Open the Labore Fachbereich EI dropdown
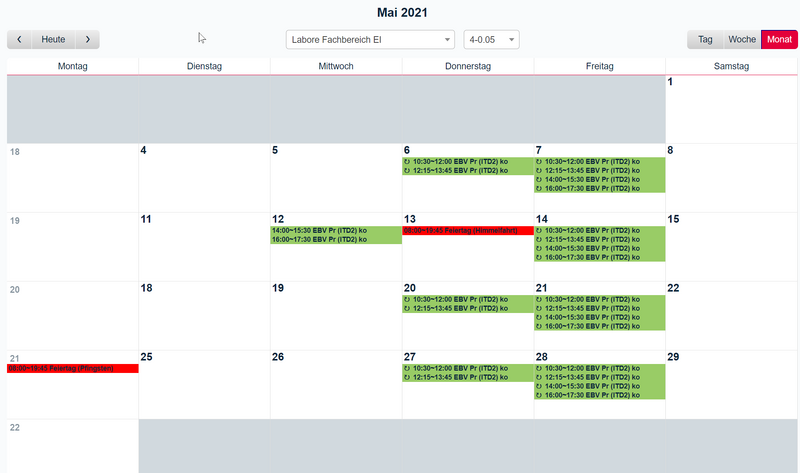 pyautogui.click(x=370, y=39)
